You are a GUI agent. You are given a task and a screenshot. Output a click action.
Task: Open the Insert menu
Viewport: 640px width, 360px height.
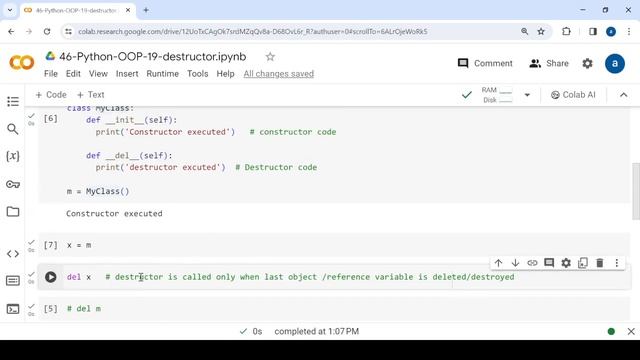[127, 74]
